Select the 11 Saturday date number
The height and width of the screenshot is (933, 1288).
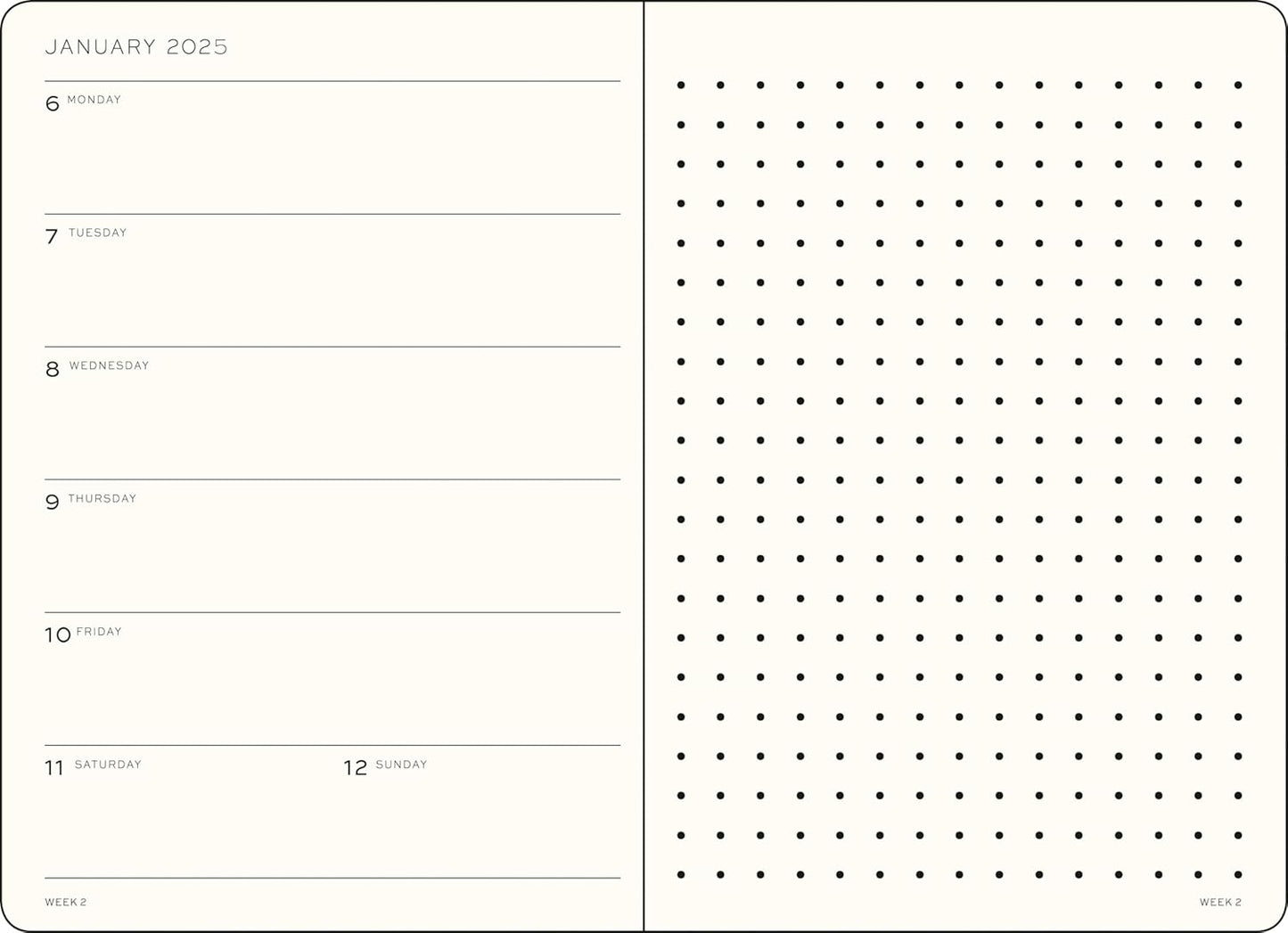point(54,768)
